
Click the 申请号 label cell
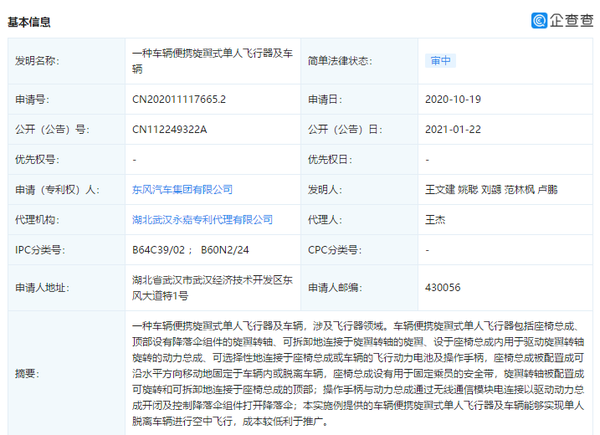[67, 99]
